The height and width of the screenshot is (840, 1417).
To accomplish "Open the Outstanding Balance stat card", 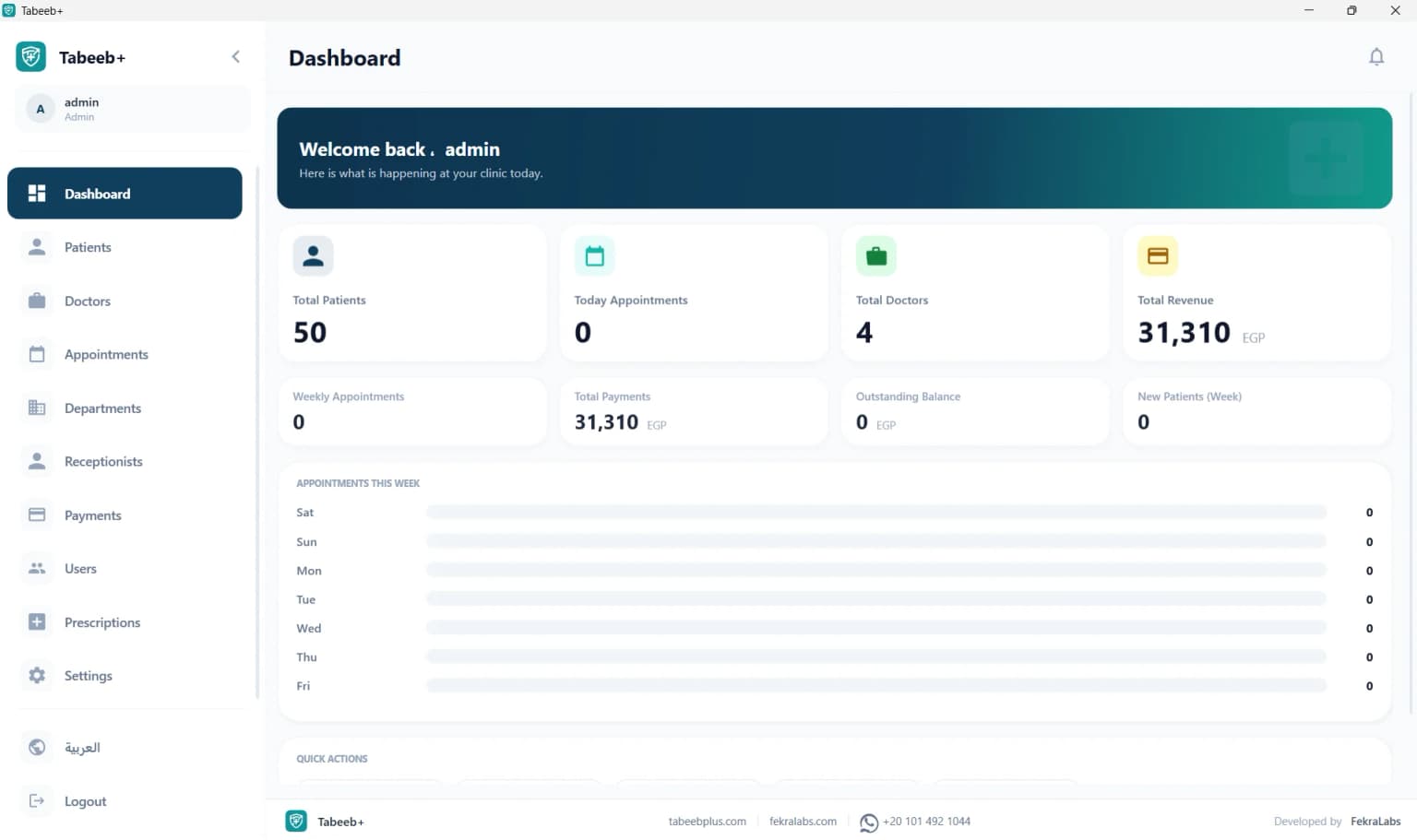I will pyautogui.click(x=975, y=411).
